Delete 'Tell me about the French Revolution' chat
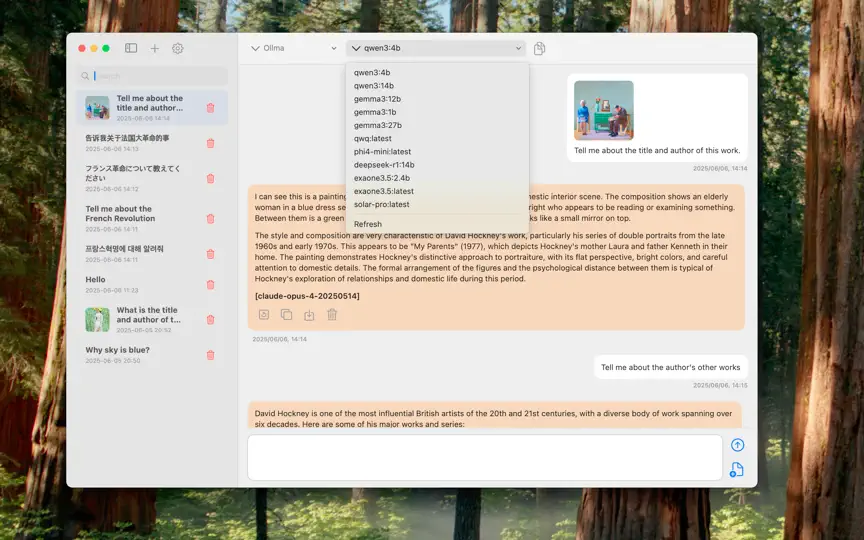The image size is (864, 540). click(210, 219)
